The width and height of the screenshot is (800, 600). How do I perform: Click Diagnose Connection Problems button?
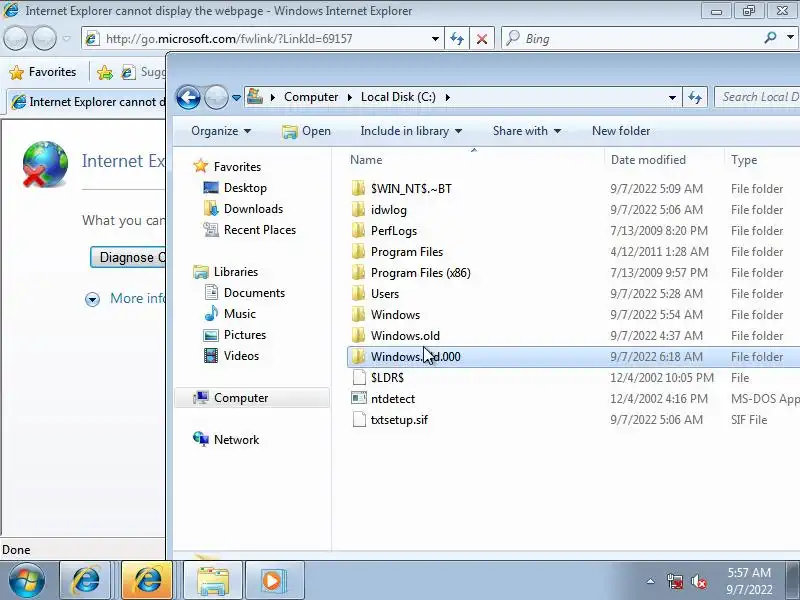[128, 257]
